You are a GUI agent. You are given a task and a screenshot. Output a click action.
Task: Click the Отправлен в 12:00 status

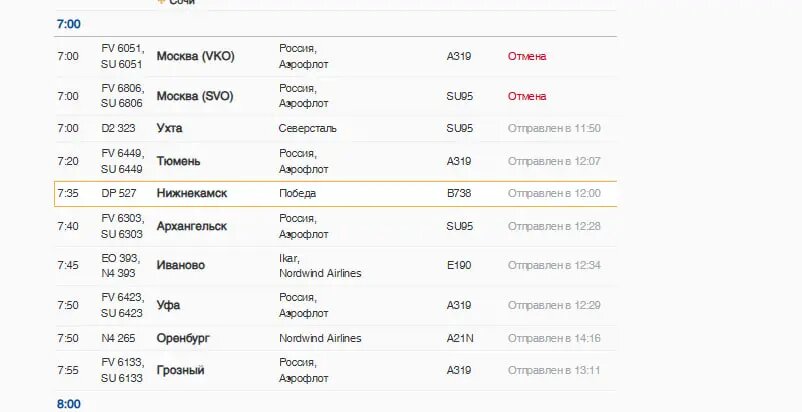point(554,193)
